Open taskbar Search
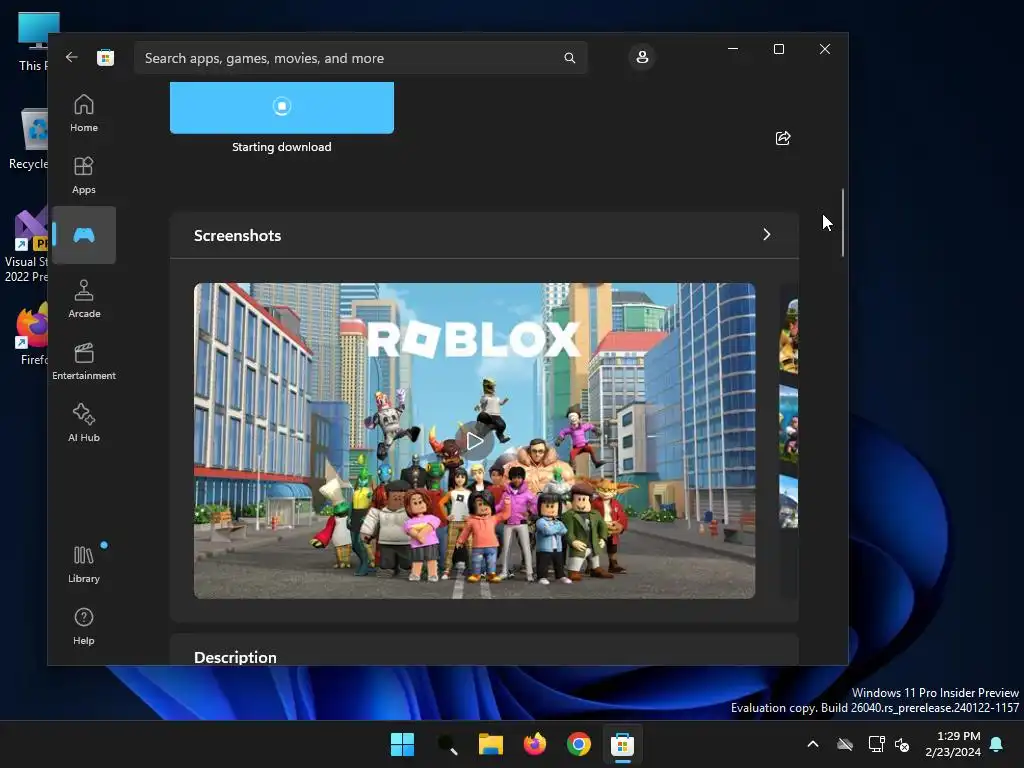The image size is (1024, 768). [447, 744]
